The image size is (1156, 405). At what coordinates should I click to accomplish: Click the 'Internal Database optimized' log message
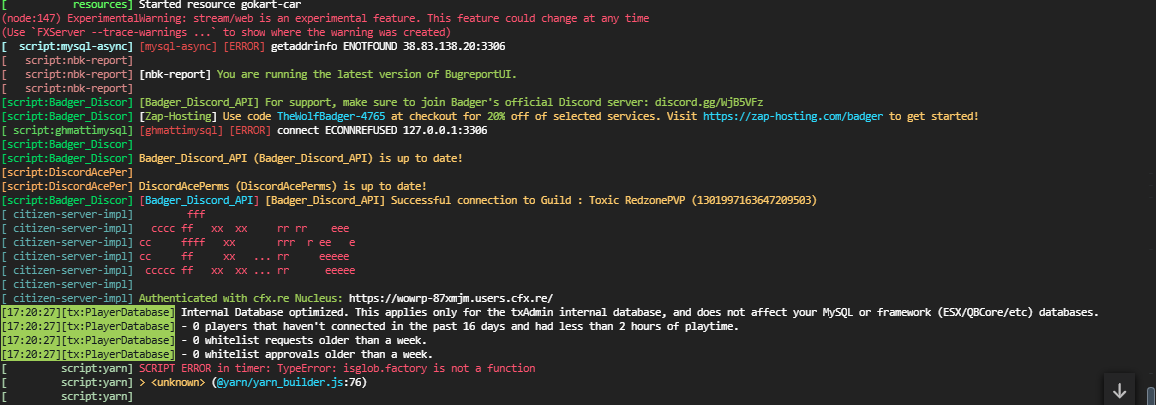pyautogui.click(x=640, y=313)
